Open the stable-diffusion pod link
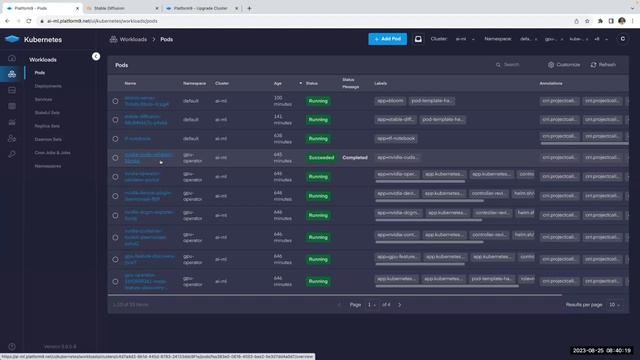 pyautogui.click(x=146, y=120)
